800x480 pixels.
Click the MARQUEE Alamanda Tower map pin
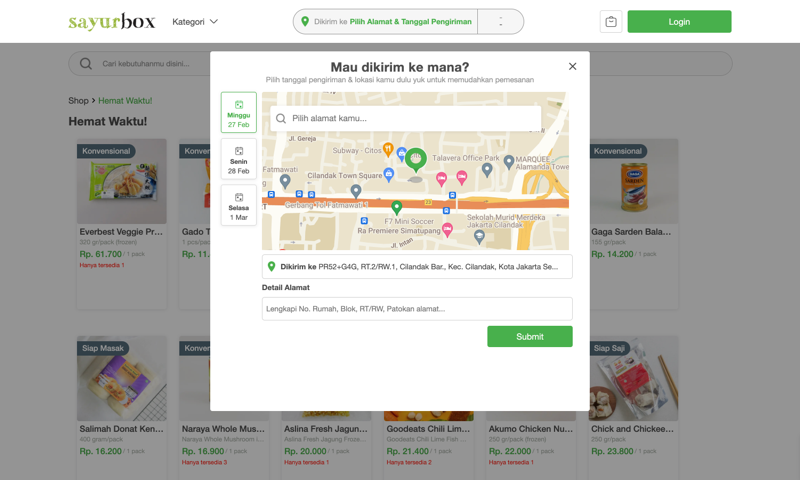pos(509,162)
